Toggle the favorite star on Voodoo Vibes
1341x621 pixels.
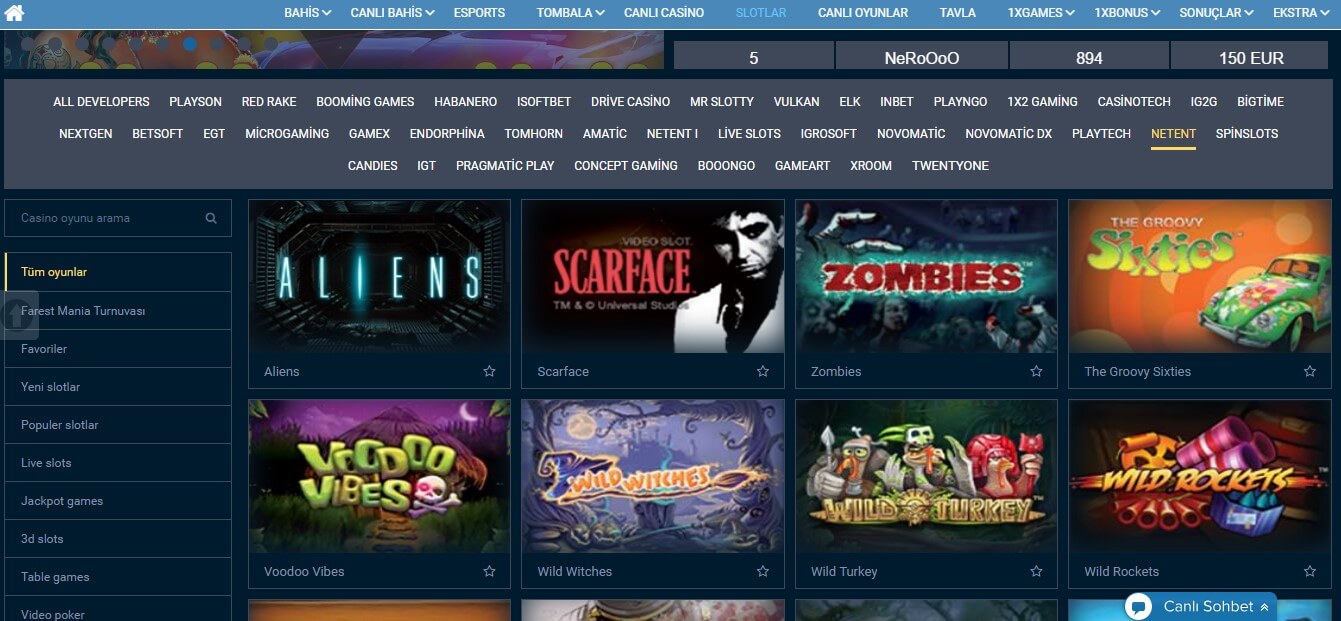coord(489,570)
